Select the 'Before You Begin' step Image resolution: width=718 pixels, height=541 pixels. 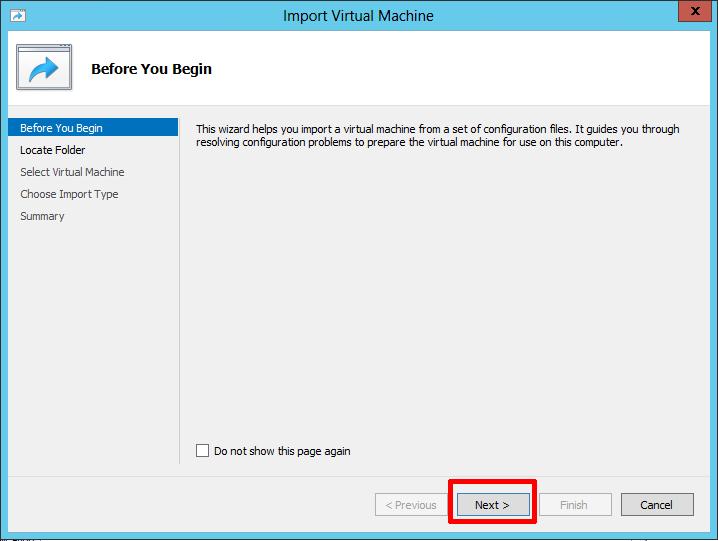(x=93, y=127)
